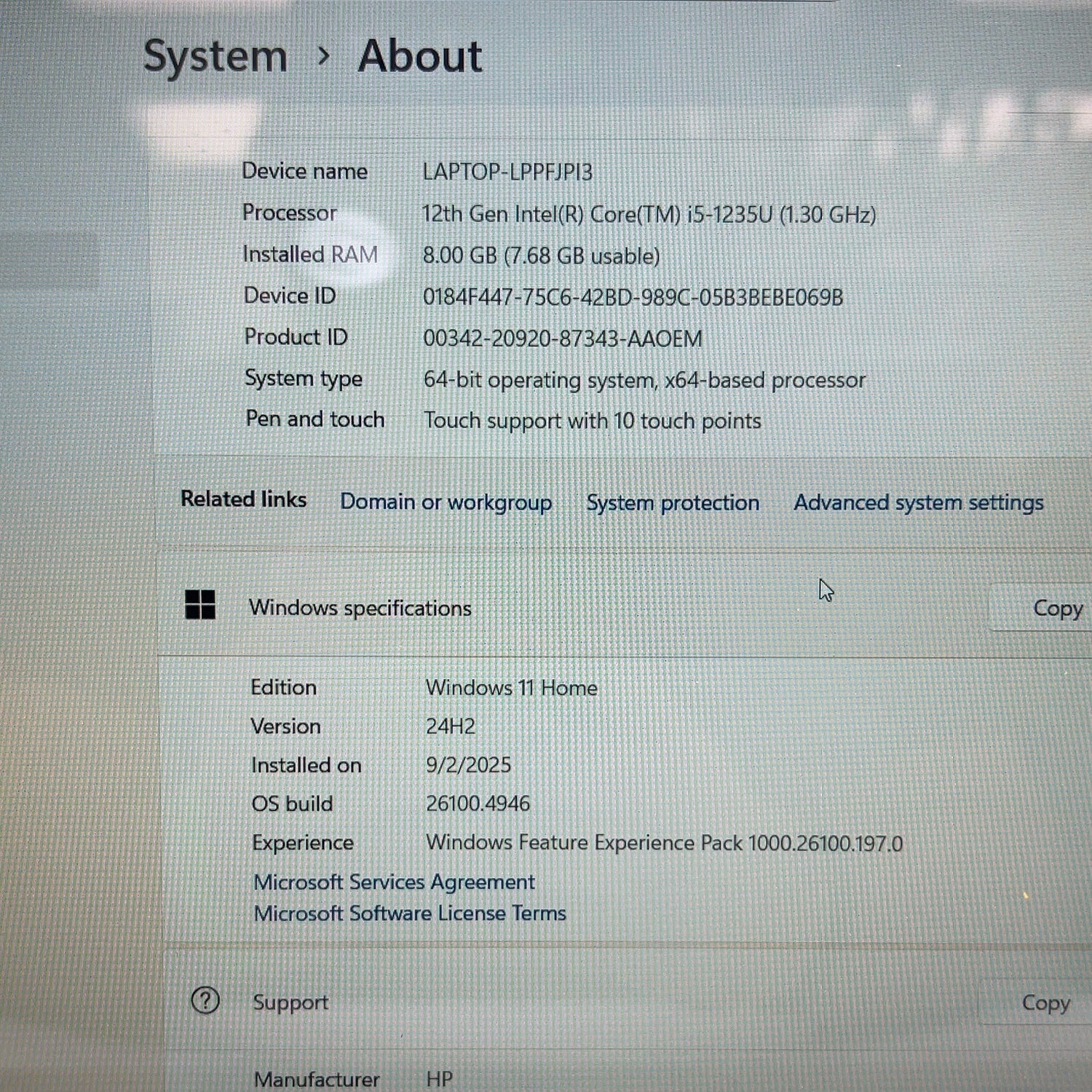The image size is (1092, 1092).
Task: Click the Manufacturer label
Action: coord(316,1079)
